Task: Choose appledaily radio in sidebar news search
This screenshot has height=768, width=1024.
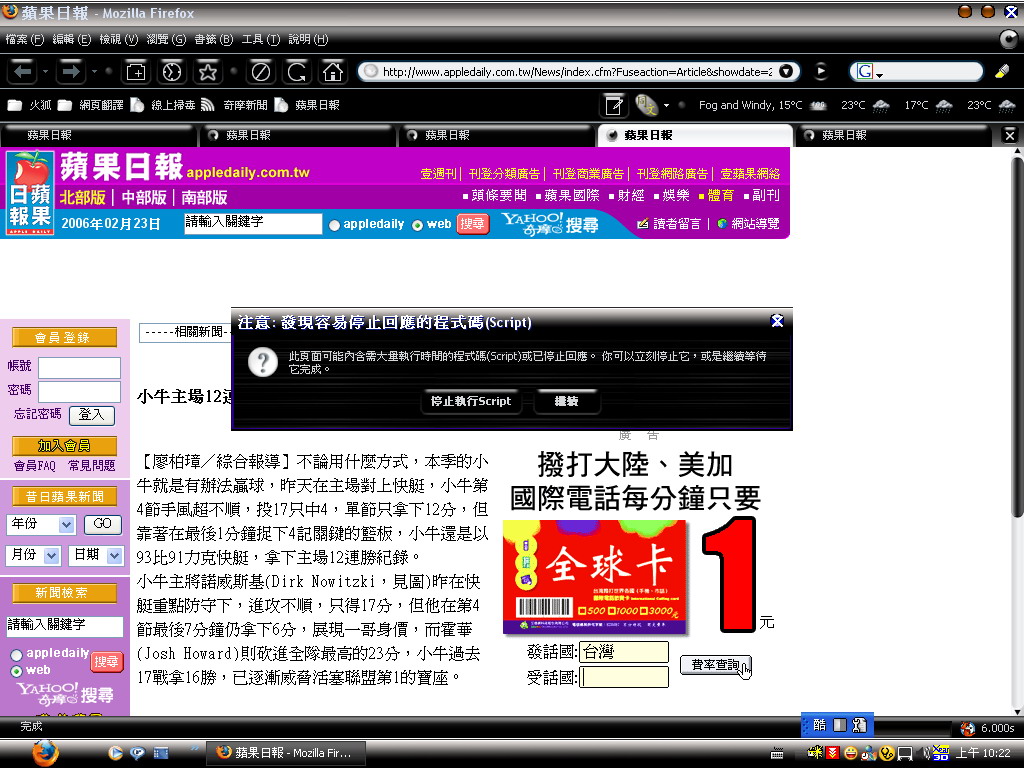Action: point(16,655)
